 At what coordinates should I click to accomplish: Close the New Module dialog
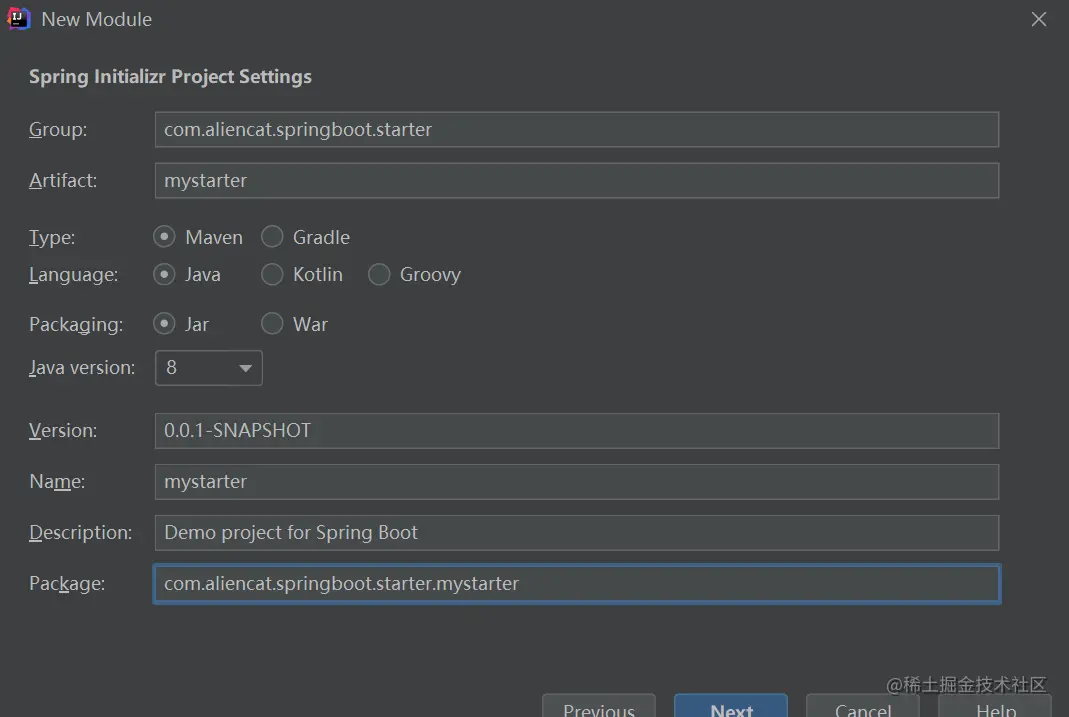pyautogui.click(x=1038, y=19)
